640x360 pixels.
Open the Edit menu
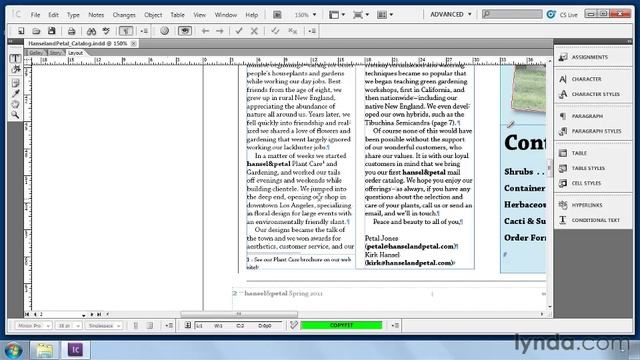coord(53,15)
